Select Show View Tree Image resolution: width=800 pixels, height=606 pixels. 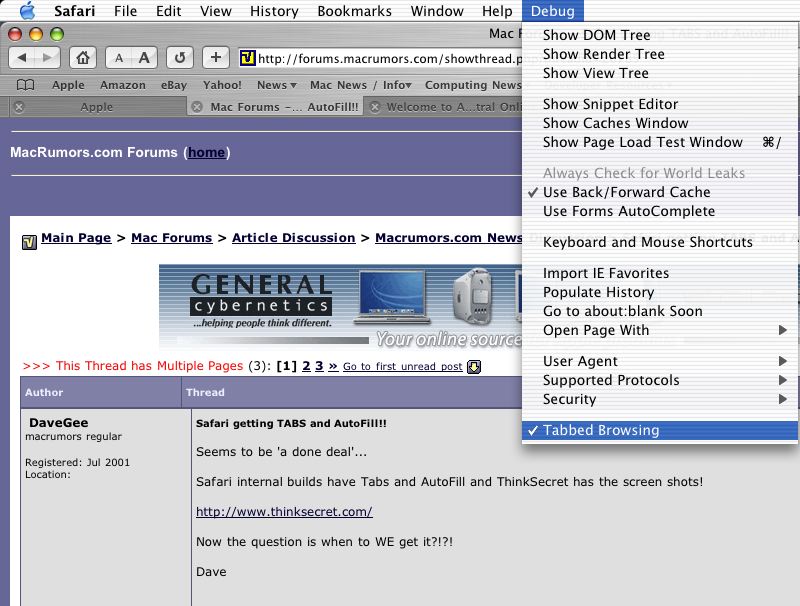[x=660, y=73]
